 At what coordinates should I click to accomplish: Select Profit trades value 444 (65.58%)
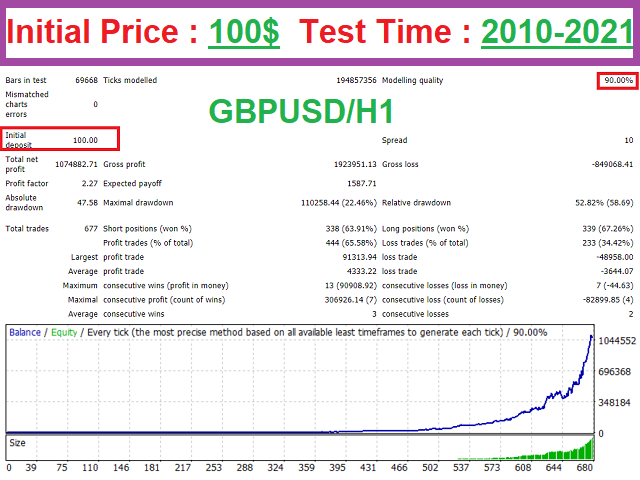pos(351,243)
